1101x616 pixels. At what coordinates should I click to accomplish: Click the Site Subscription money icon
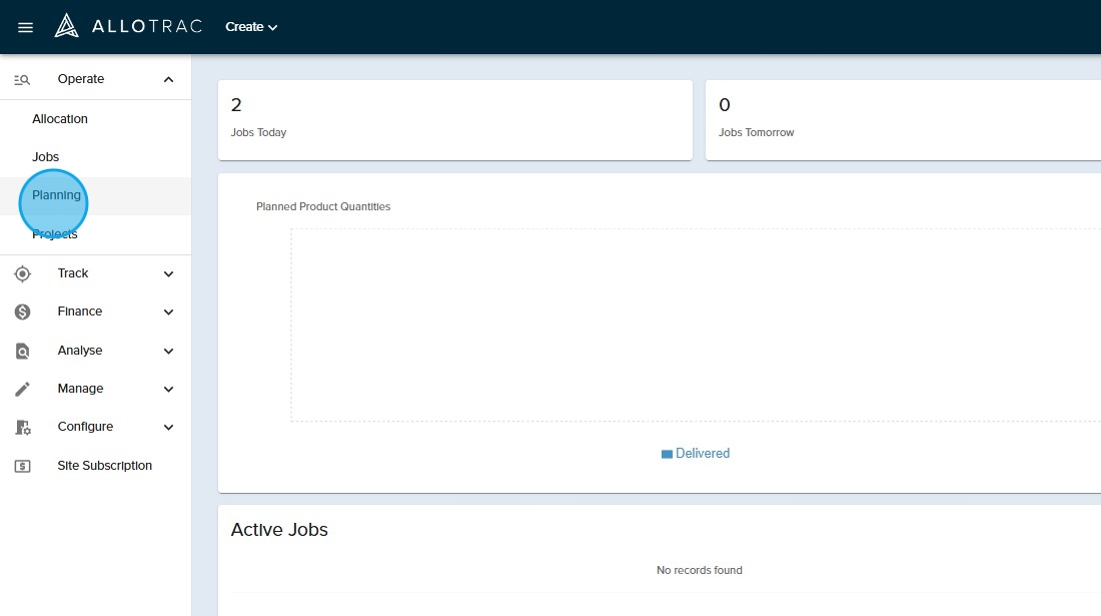23,466
